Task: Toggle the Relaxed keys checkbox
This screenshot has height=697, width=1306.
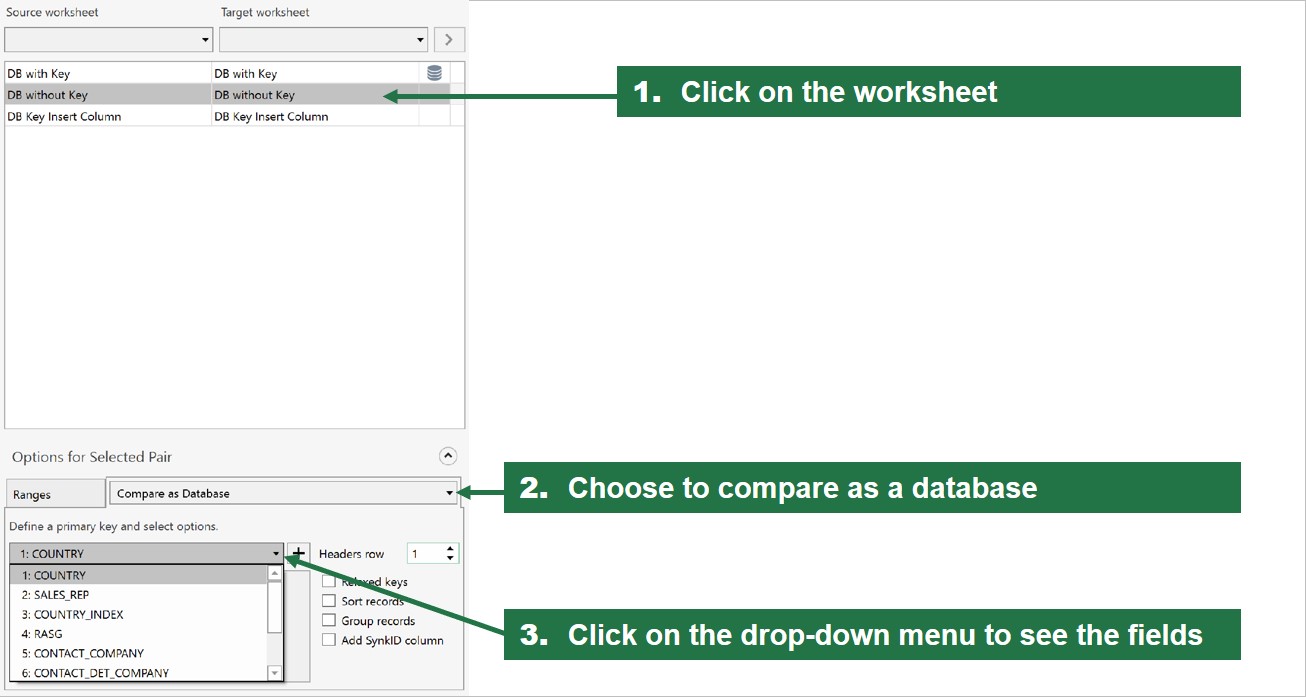Action: [328, 581]
